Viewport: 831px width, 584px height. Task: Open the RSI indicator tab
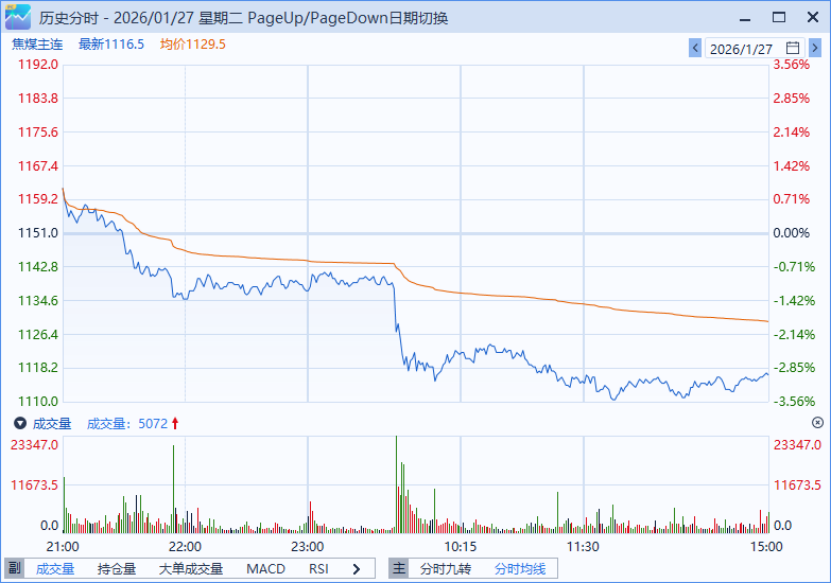click(x=319, y=569)
